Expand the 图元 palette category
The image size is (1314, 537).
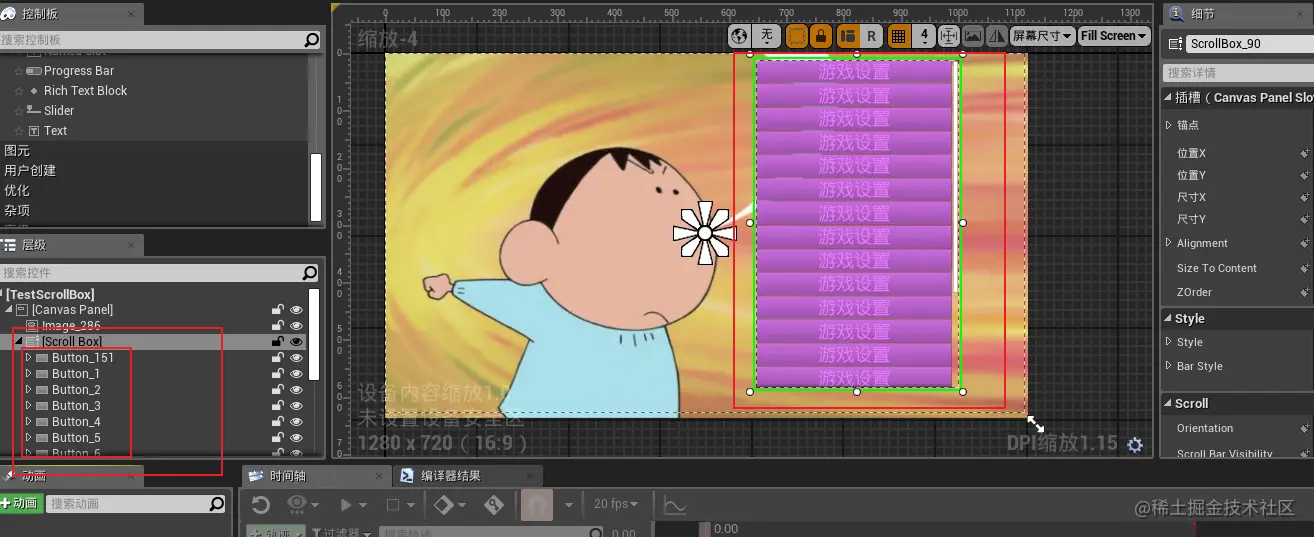(x=17, y=151)
